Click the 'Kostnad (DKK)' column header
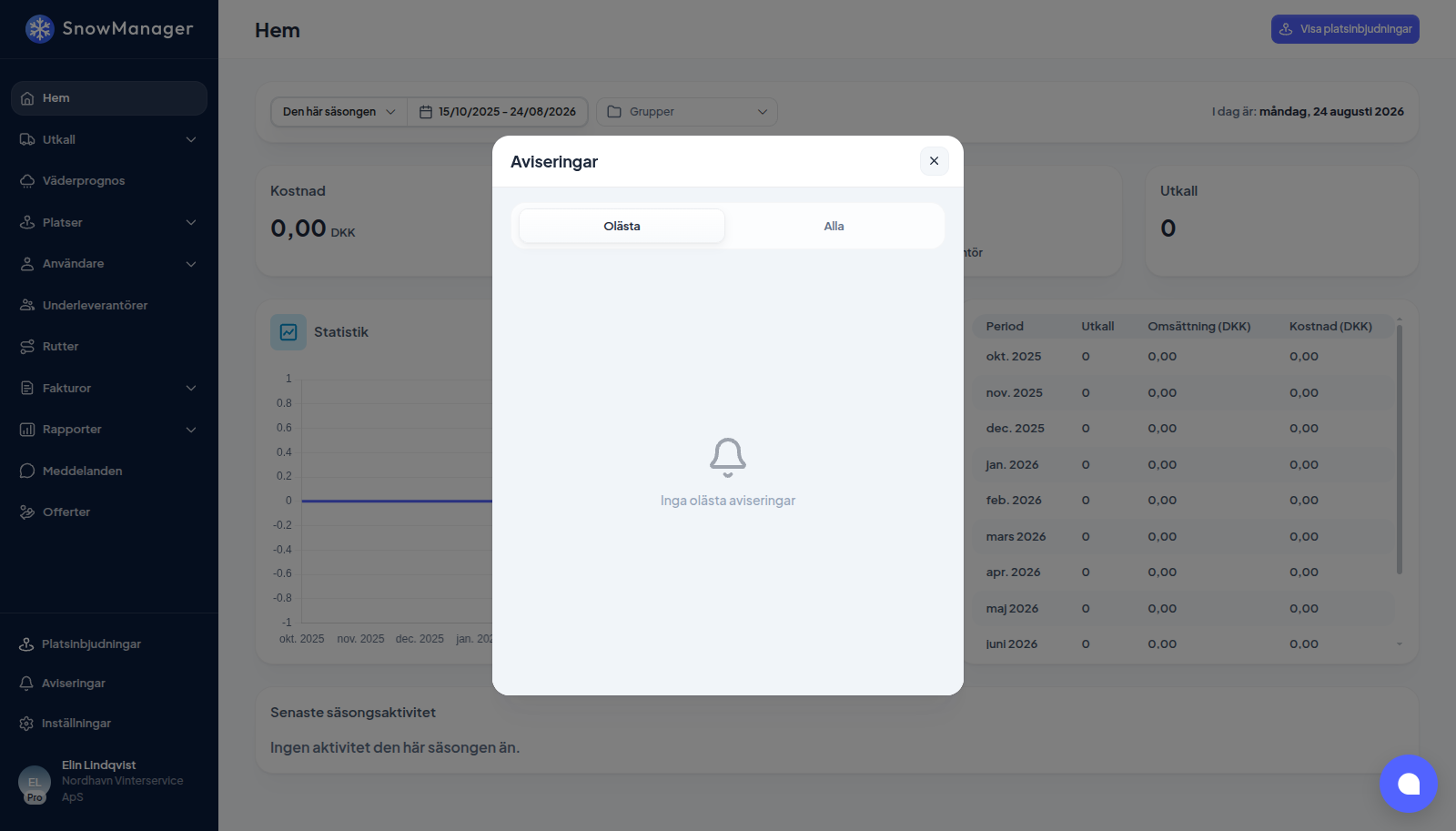The image size is (1456, 831). [1330, 327]
